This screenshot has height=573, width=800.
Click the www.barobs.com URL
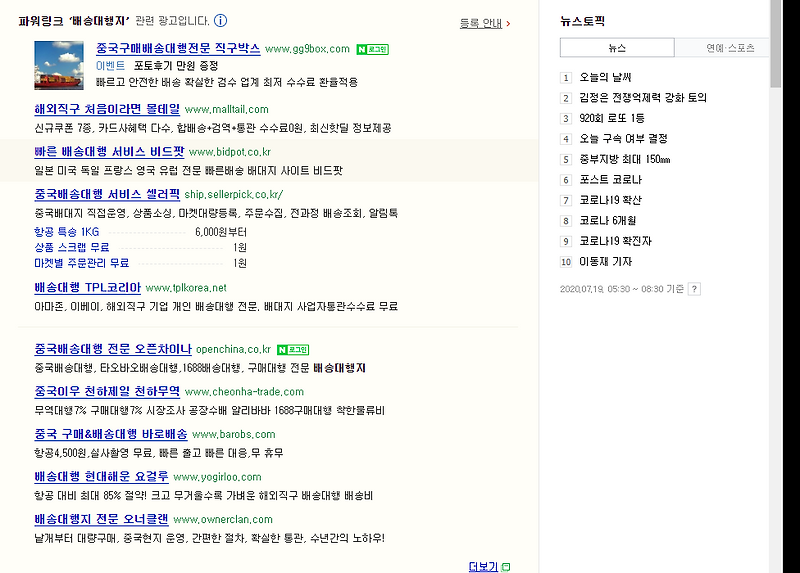(x=234, y=435)
